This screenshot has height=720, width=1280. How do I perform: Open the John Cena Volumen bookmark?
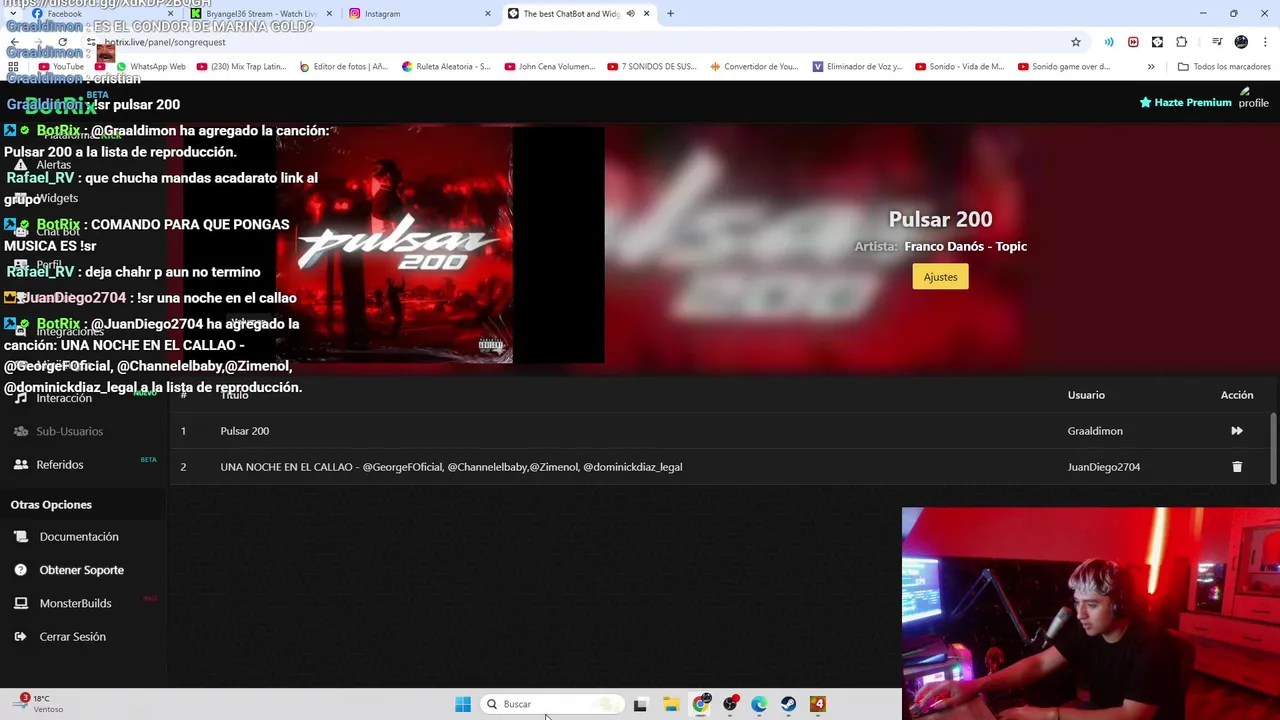(x=549, y=67)
